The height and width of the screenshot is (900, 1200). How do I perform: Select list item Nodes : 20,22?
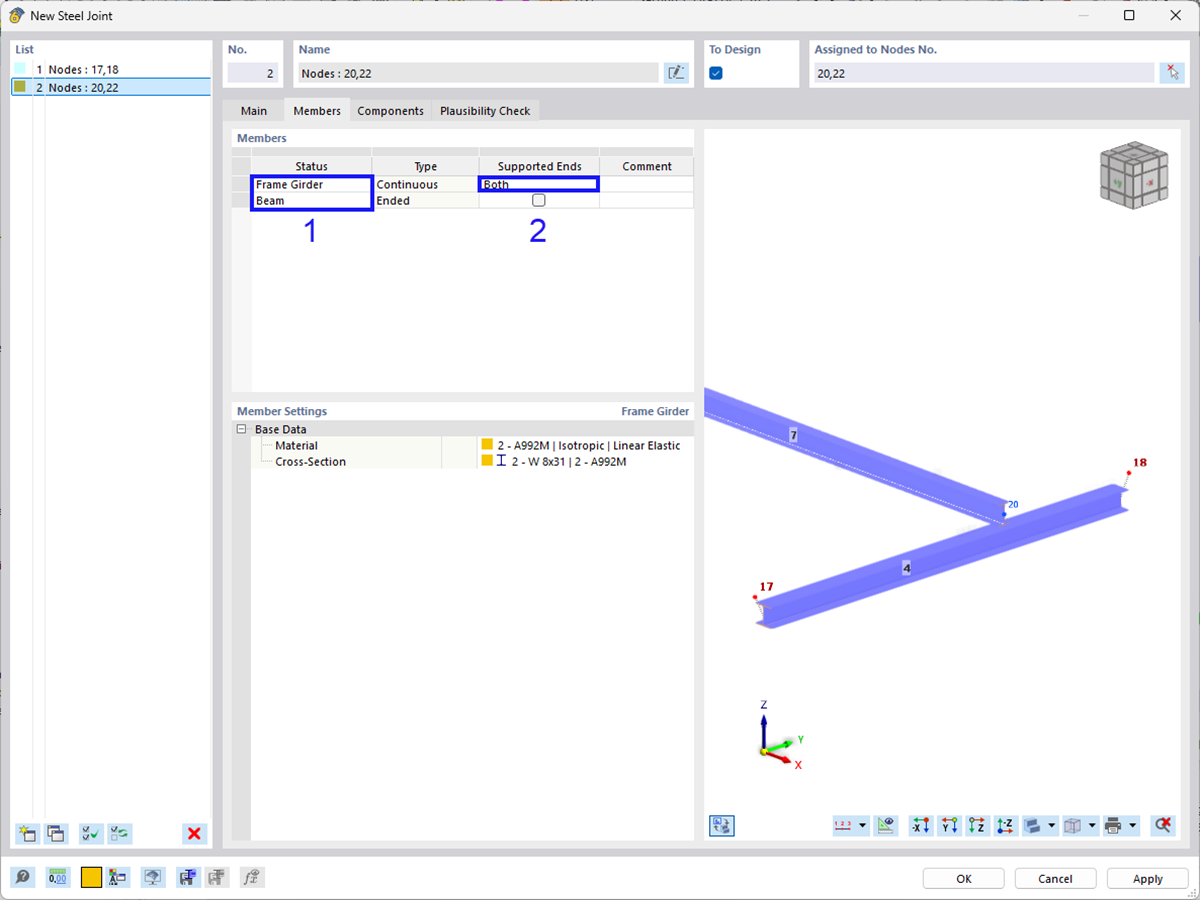pyautogui.click(x=111, y=87)
